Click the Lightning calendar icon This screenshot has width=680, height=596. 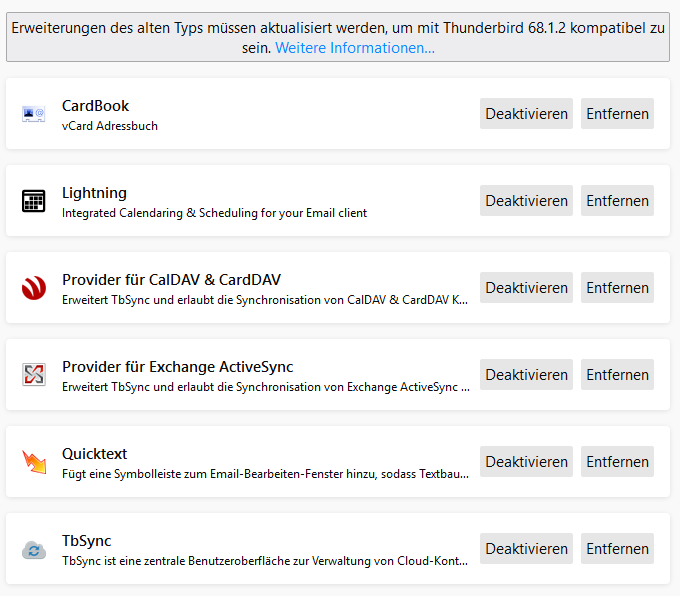click(x=33, y=201)
